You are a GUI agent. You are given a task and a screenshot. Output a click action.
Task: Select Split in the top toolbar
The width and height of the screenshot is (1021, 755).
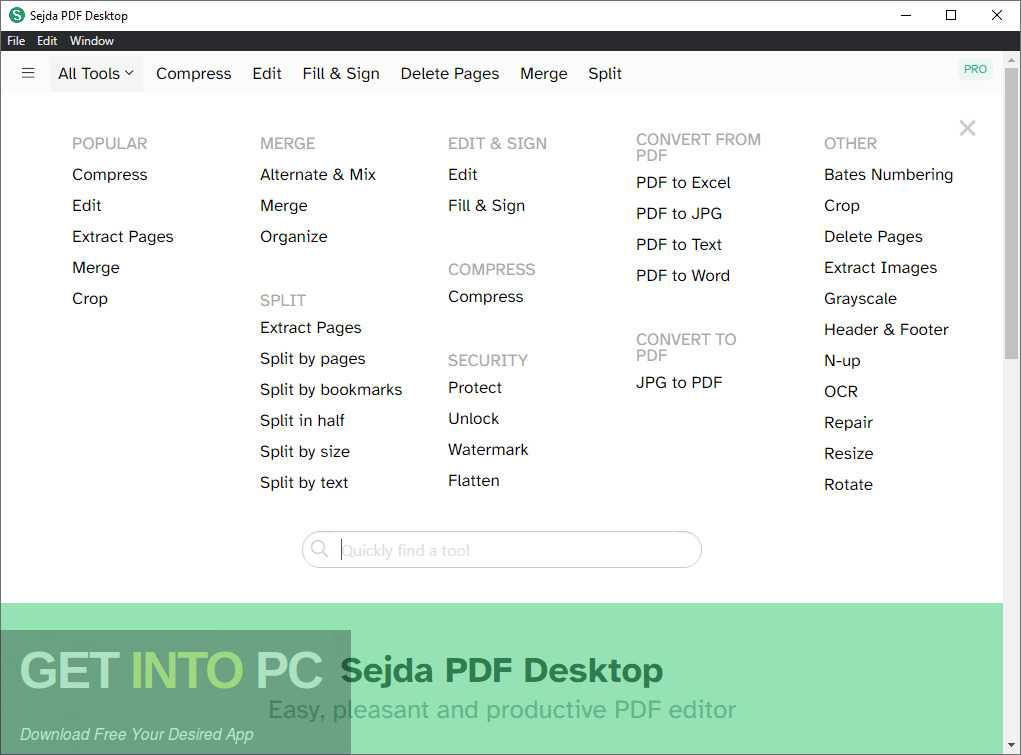coord(605,74)
